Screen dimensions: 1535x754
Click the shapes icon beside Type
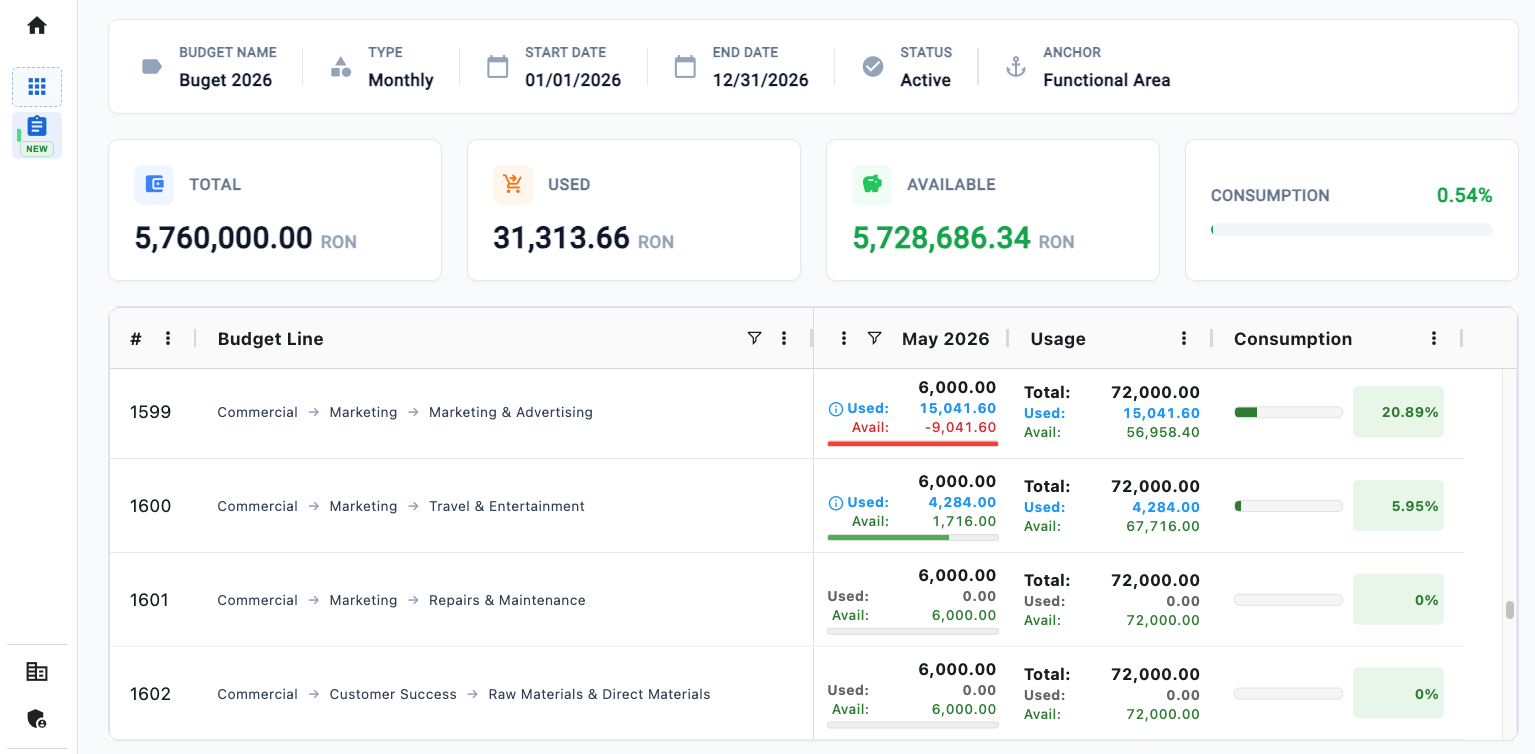click(x=341, y=67)
